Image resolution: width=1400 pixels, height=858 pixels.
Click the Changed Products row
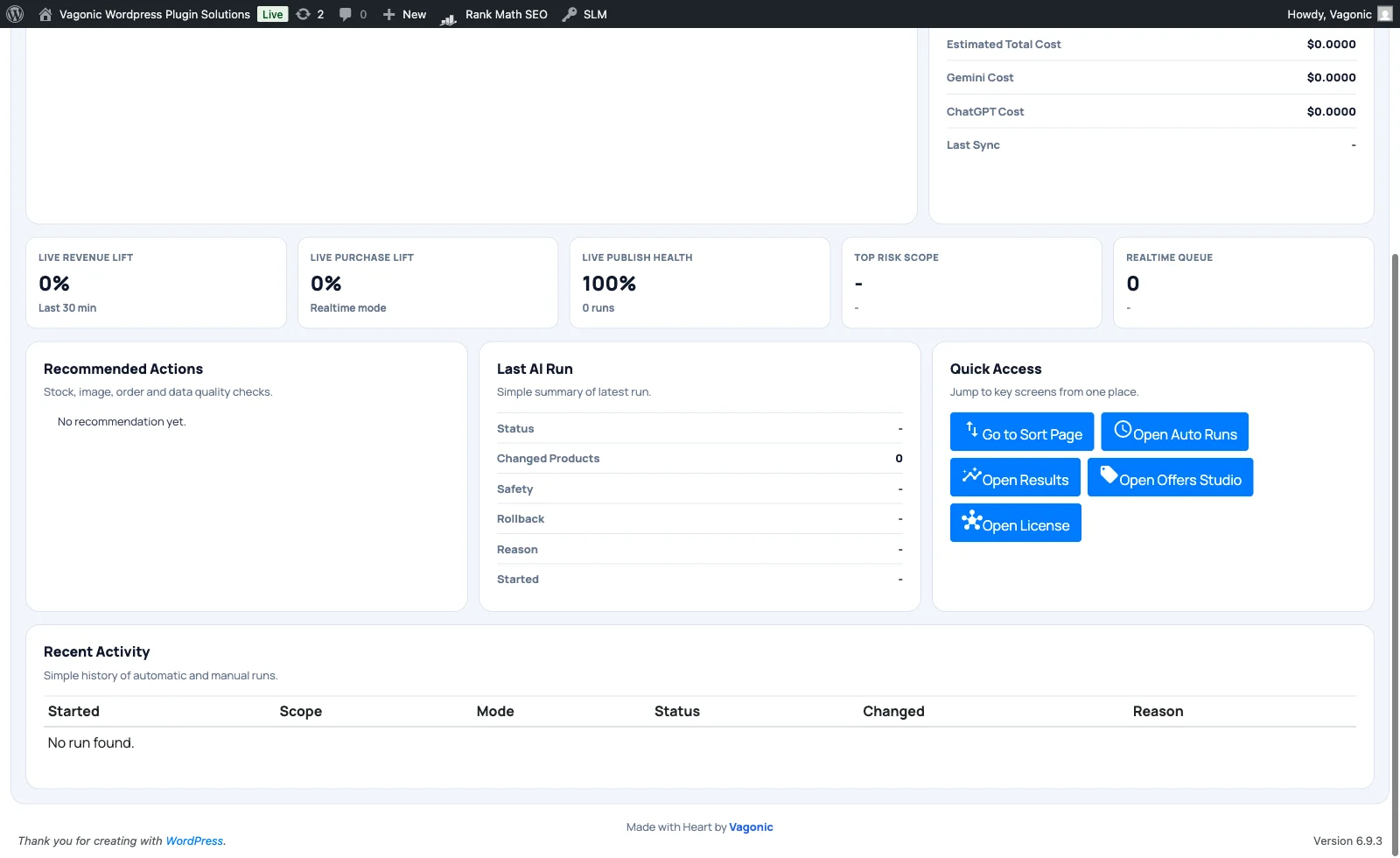pos(700,458)
